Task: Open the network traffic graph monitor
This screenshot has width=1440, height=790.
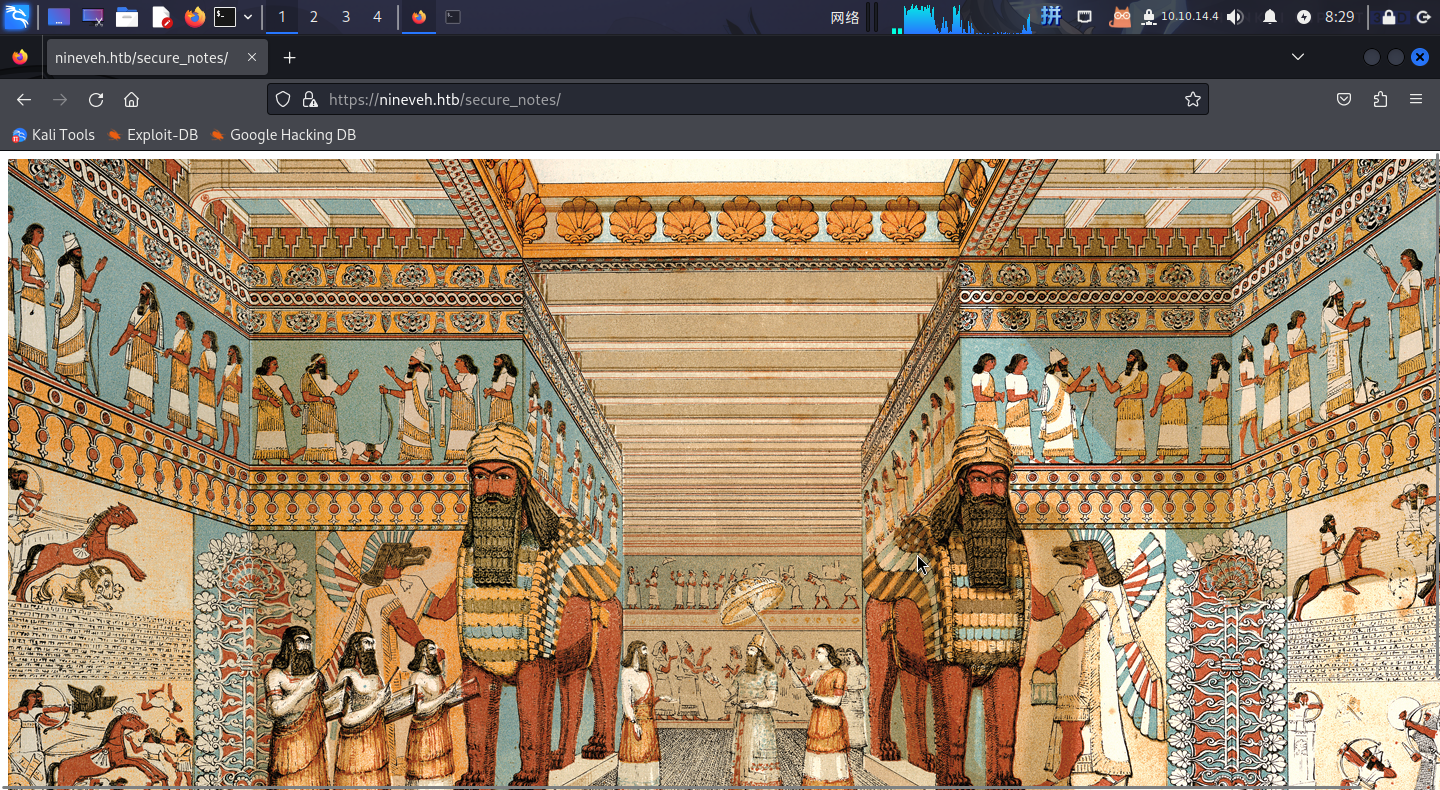Action: pyautogui.click(x=962, y=17)
